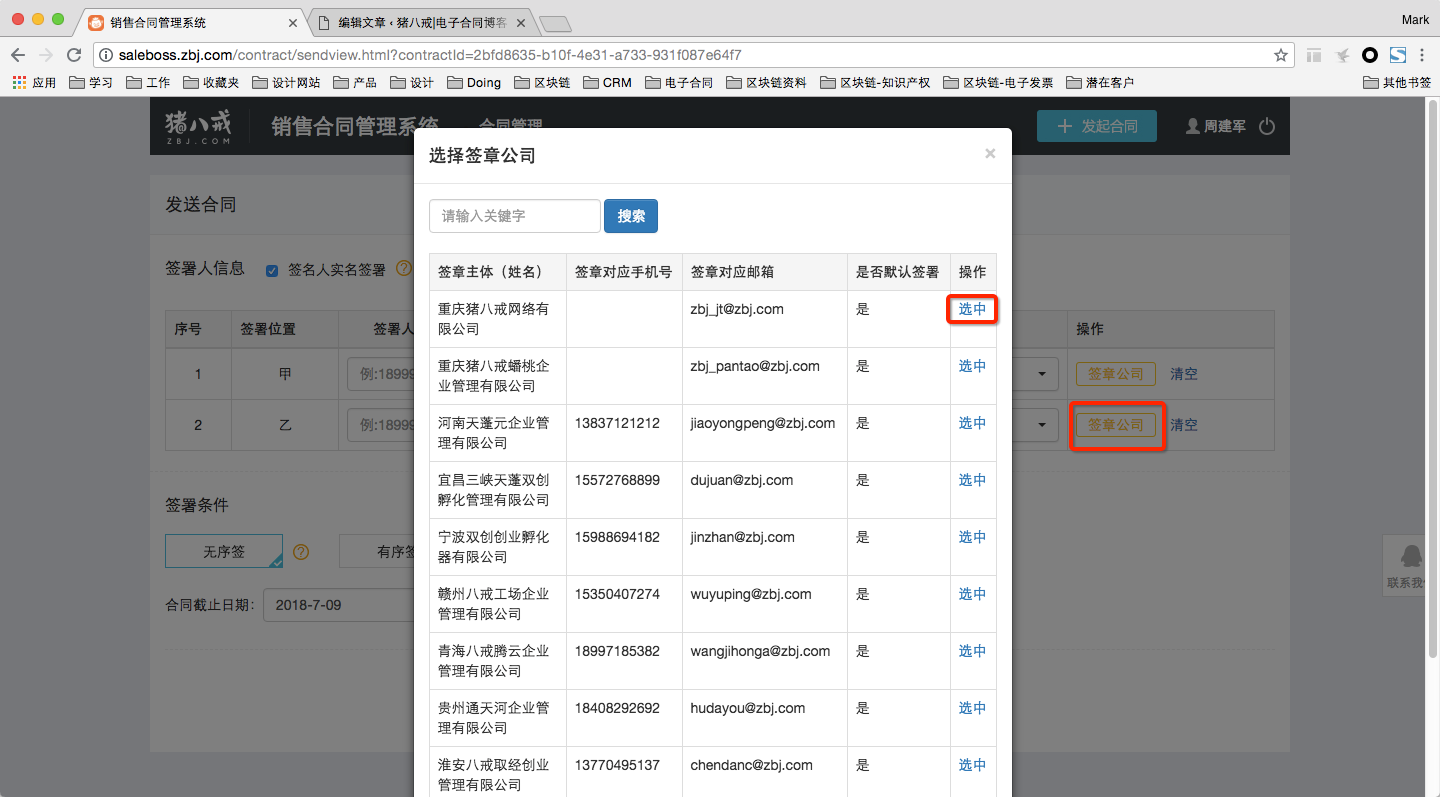Select 重庆猪八戒蟠桃企业管理有限公司 via 选中

coord(972,366)
